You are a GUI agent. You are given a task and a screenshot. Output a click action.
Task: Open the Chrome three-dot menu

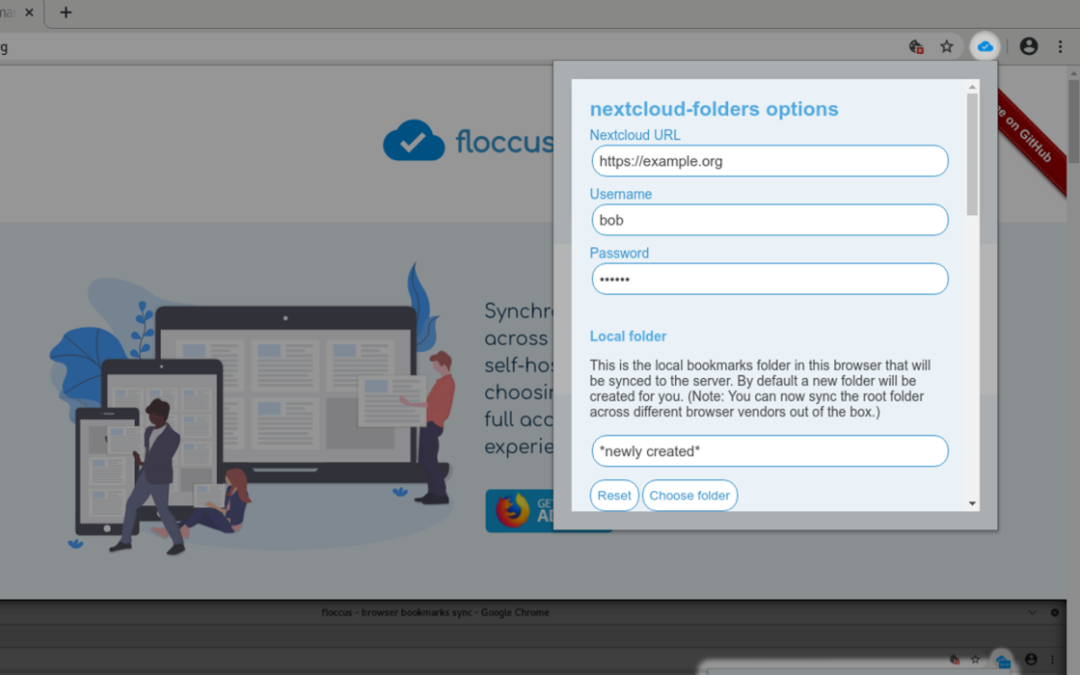[1060, 47]
